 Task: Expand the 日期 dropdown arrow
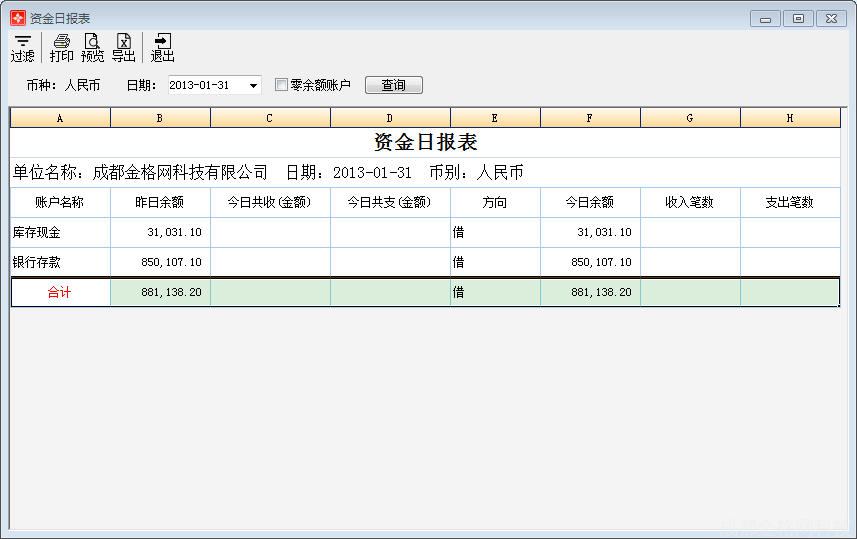point(253,86)
